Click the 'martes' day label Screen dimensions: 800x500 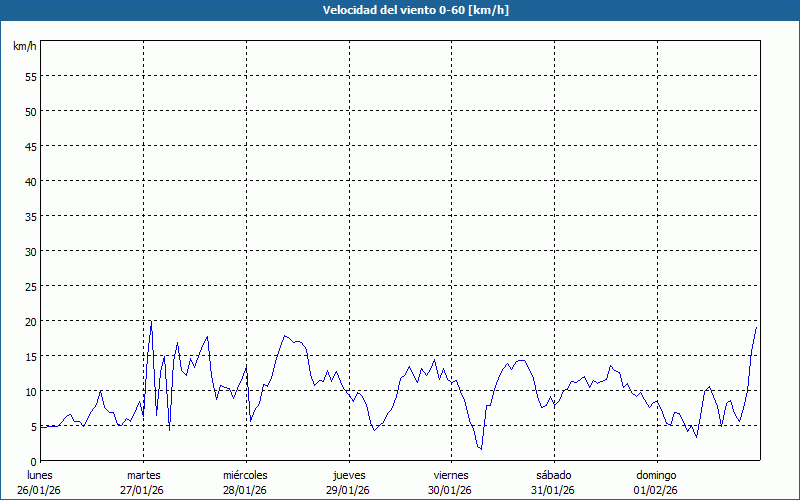pyautogui.click(x=143, y=475)
